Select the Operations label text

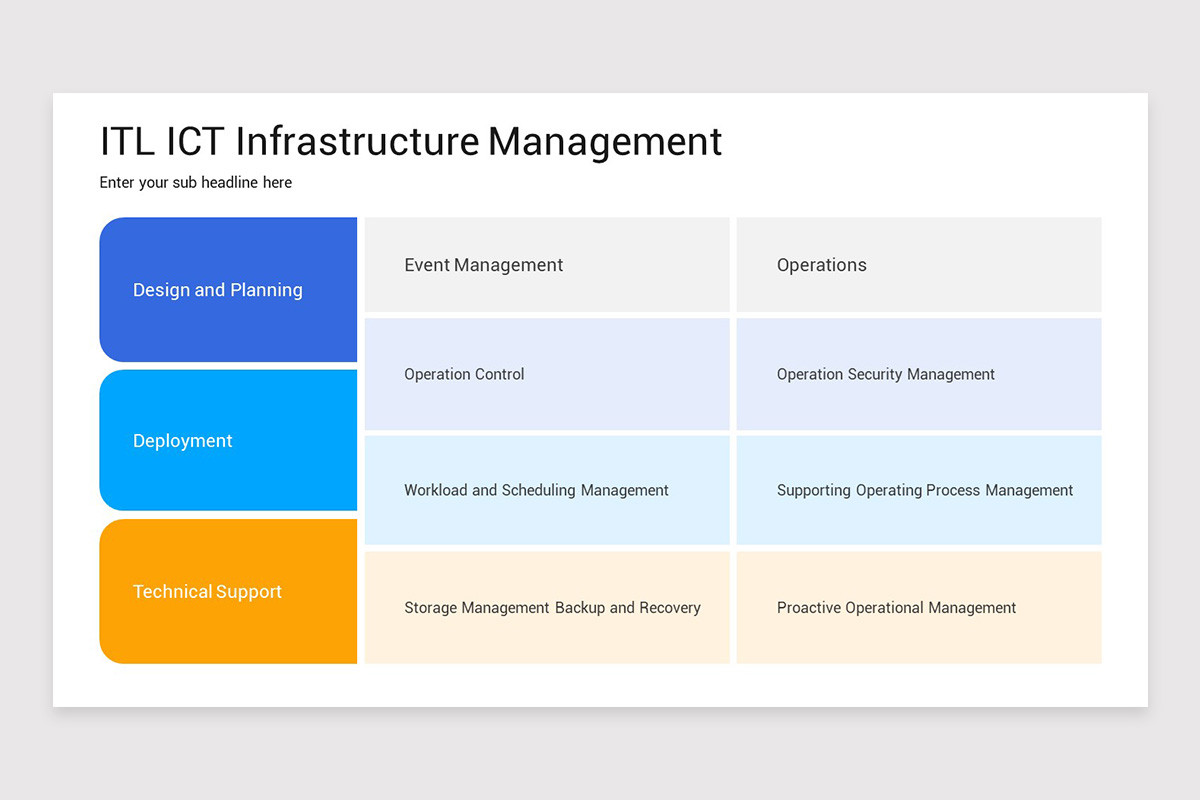click(x=821, y=264)
